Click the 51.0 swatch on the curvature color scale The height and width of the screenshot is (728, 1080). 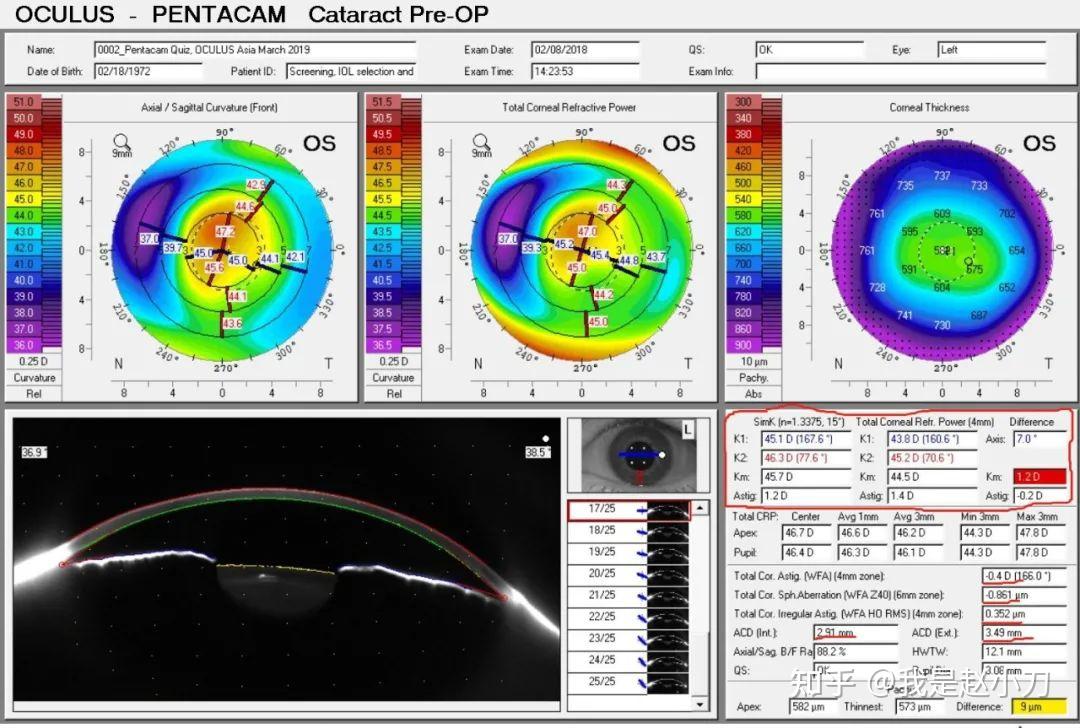point(24,103)
